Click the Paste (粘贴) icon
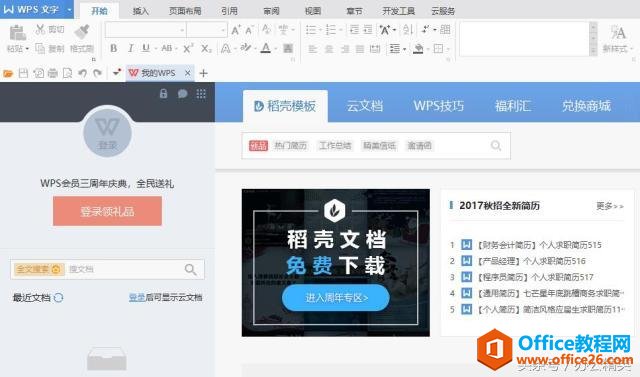 click(x=18, y=33)
